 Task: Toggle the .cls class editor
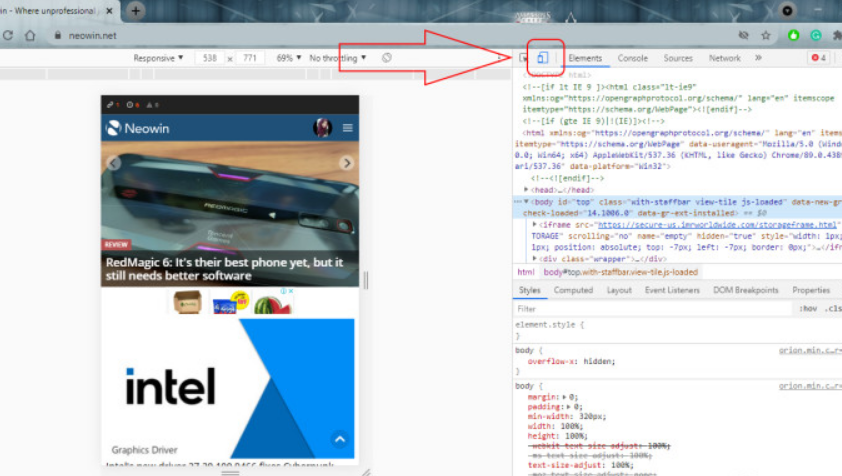(833, 308)
